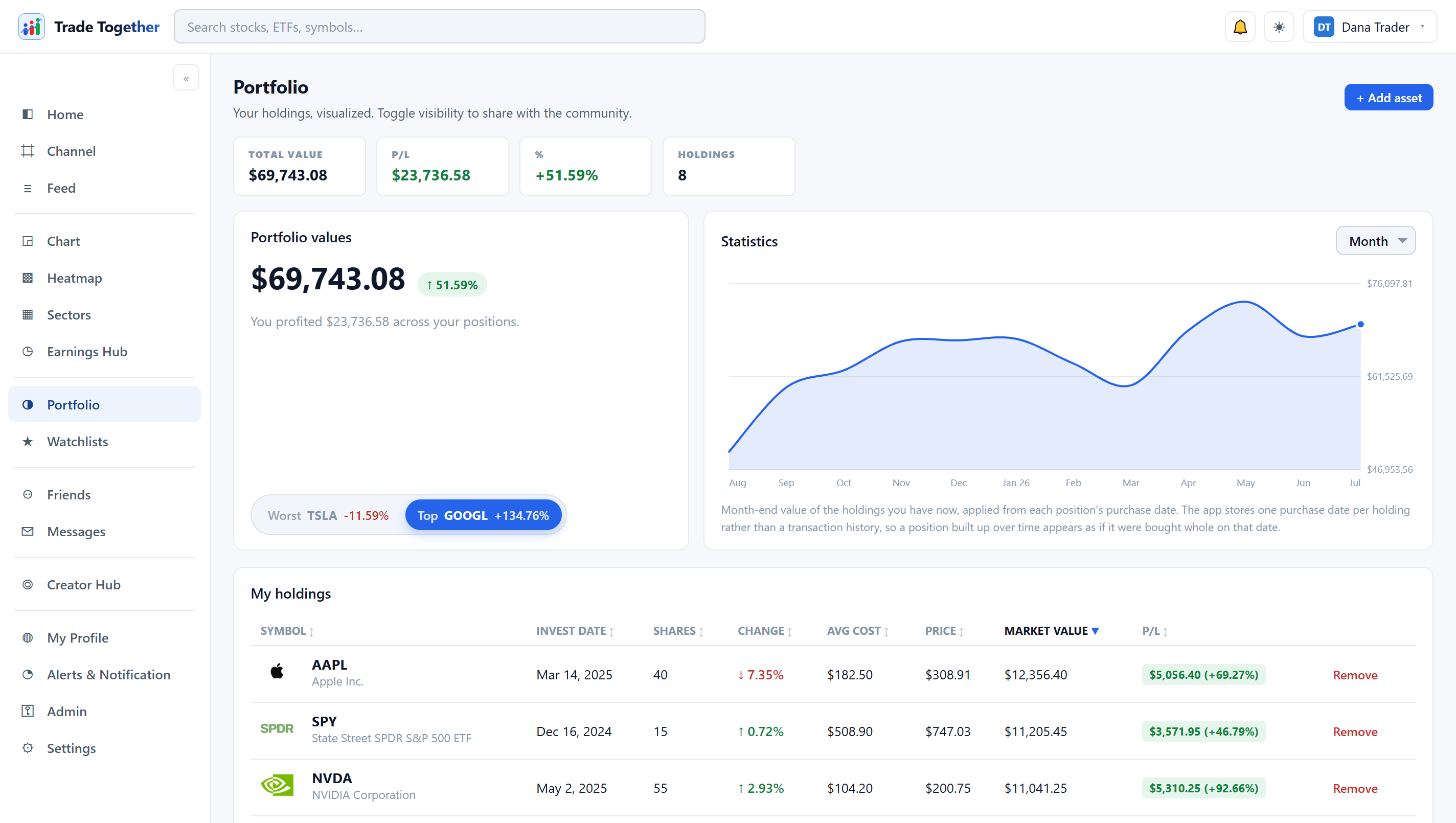Screen dimensions: 1456x823
Task: Click NVDA P/L badge $5,310.25 (+92.66%)
Action: pyautogui.click(x=1203, y=788)
